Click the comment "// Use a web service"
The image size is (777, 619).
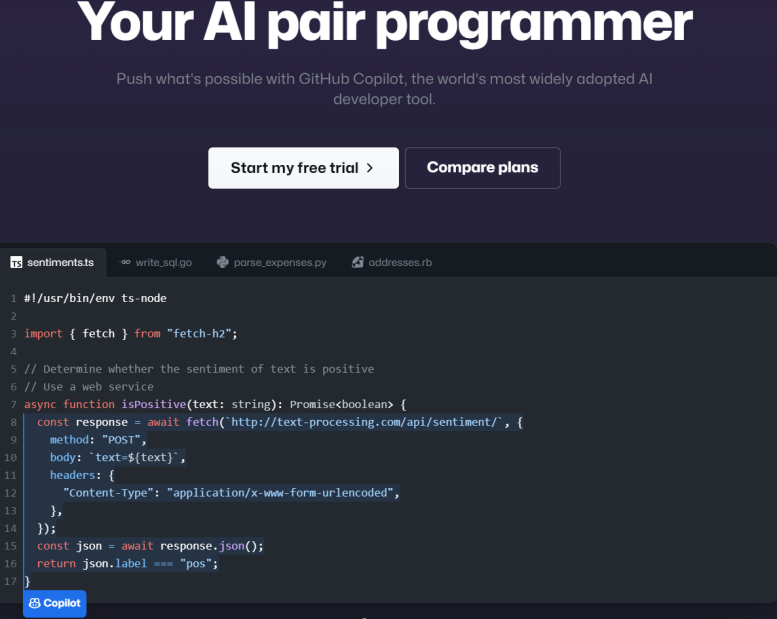point(89,387)
